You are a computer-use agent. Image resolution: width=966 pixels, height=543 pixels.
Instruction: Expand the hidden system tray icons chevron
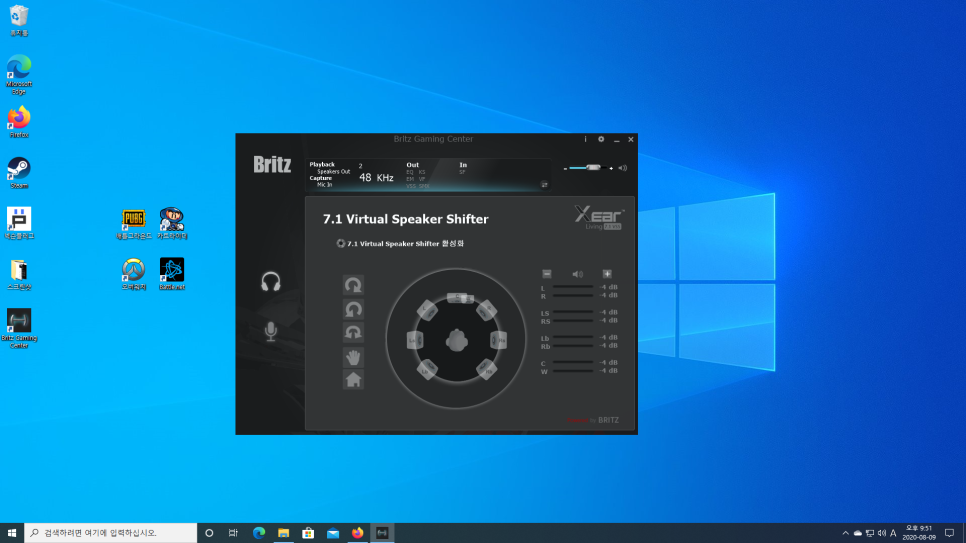click(845, 533)
